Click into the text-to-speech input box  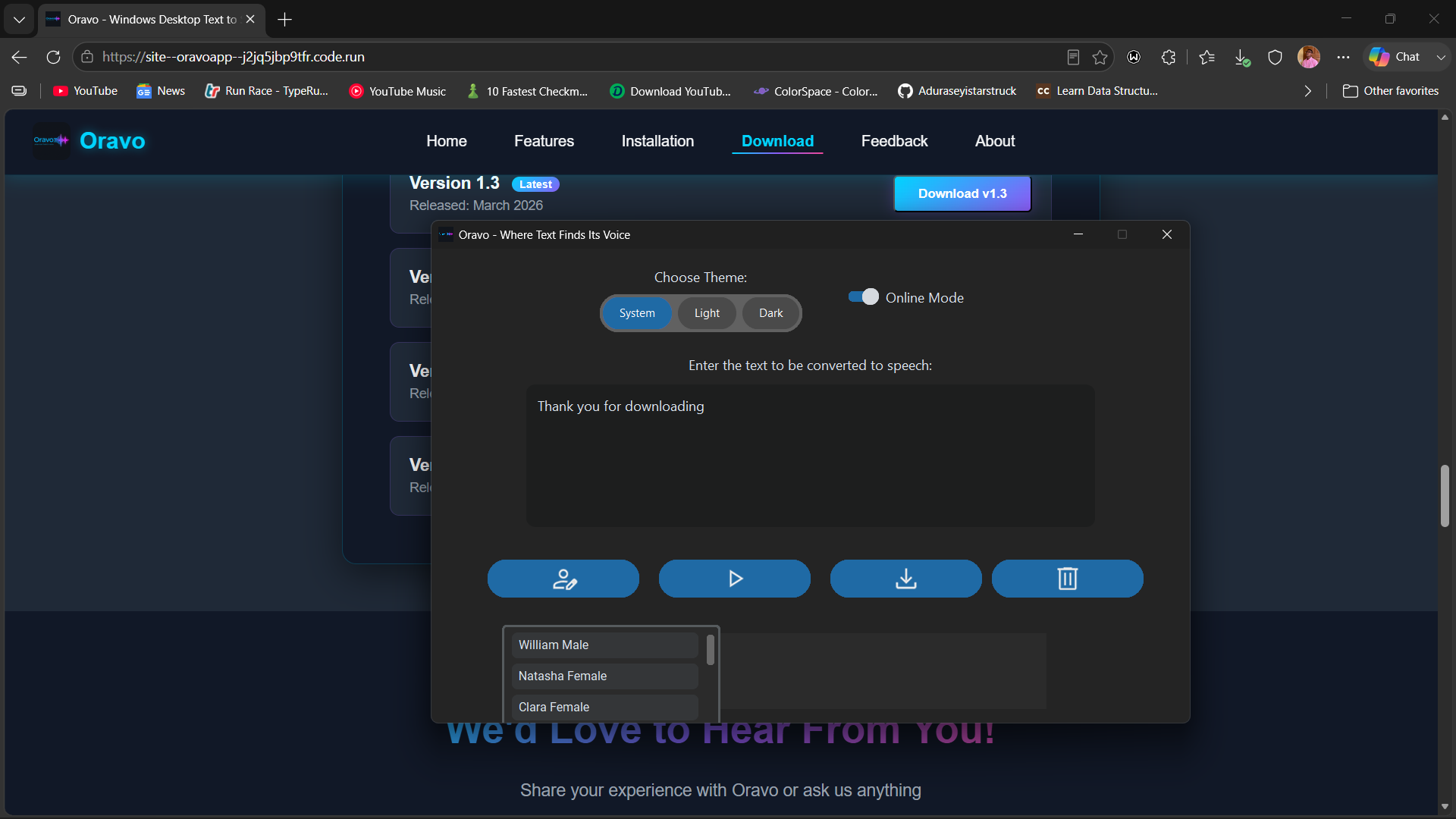coord(811,456)
